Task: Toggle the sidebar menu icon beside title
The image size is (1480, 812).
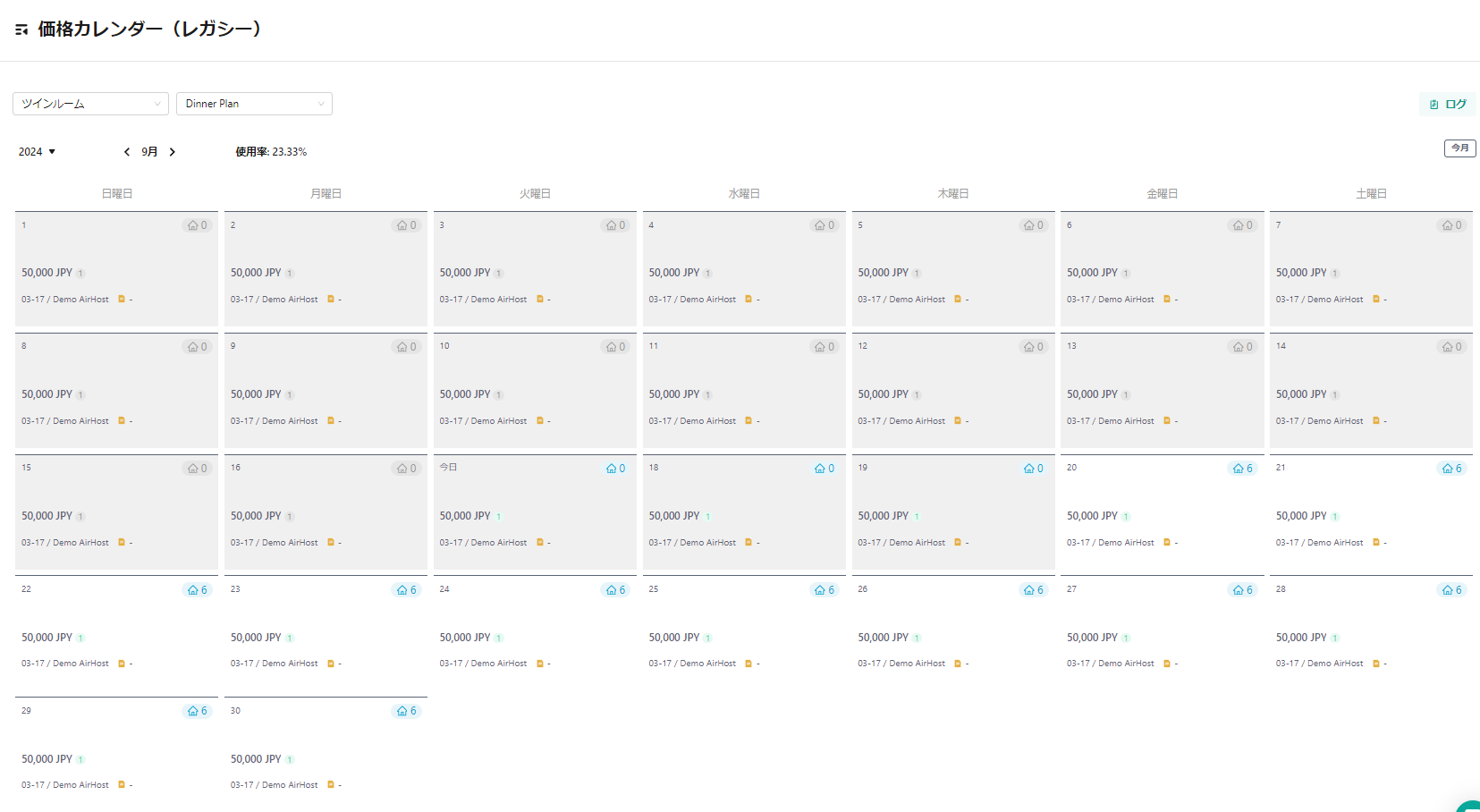Action: (21, 30)
